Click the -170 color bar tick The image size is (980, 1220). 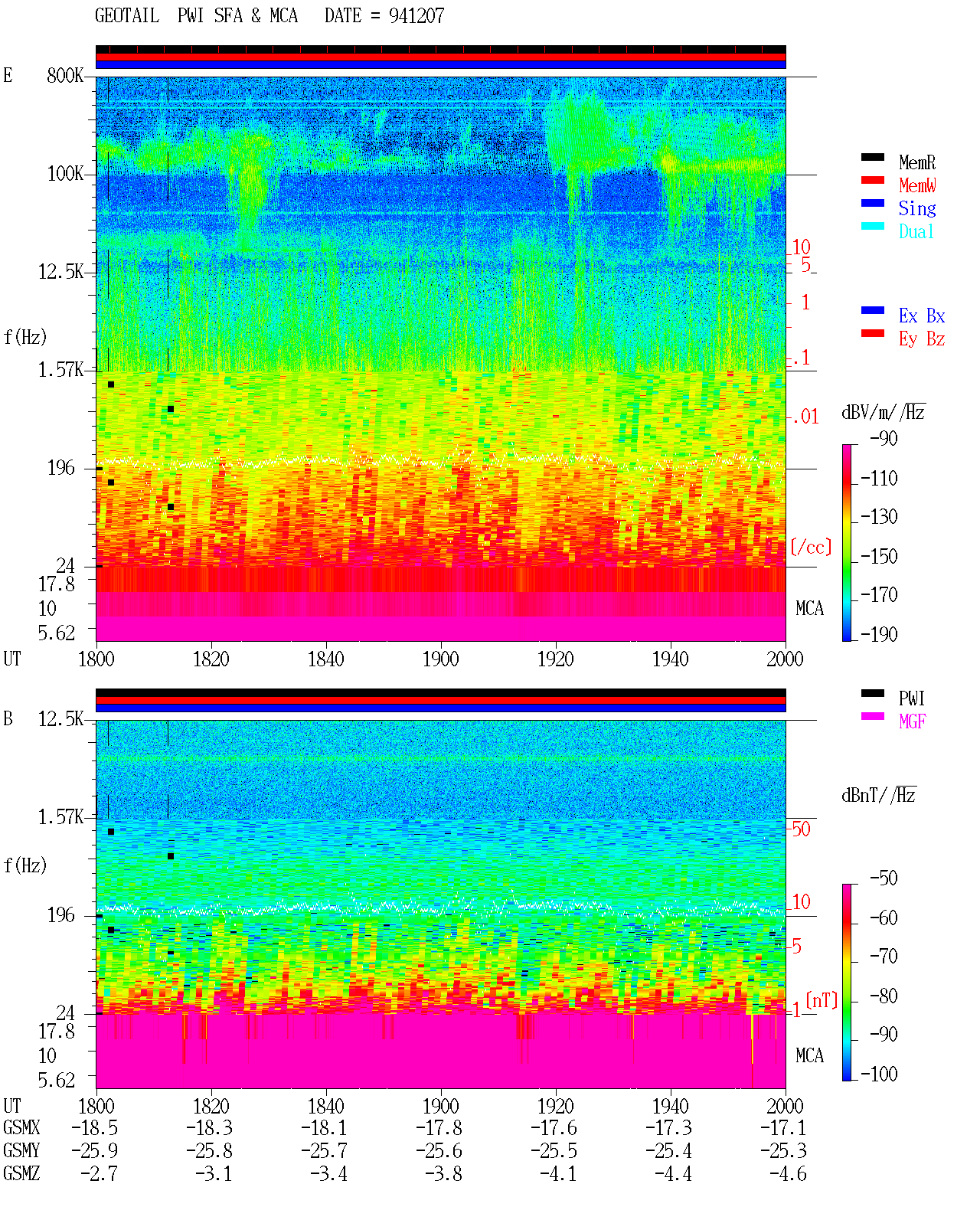pos(879,594)
